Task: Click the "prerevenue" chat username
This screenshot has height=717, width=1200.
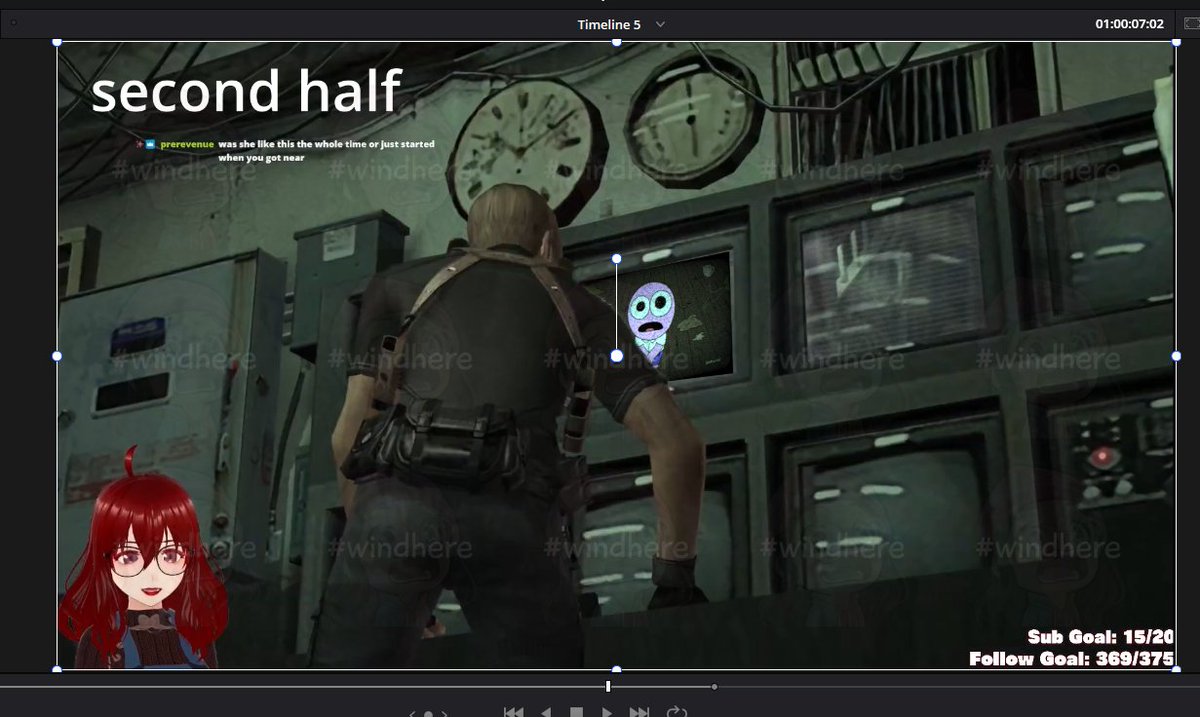Action: [187, 145]
